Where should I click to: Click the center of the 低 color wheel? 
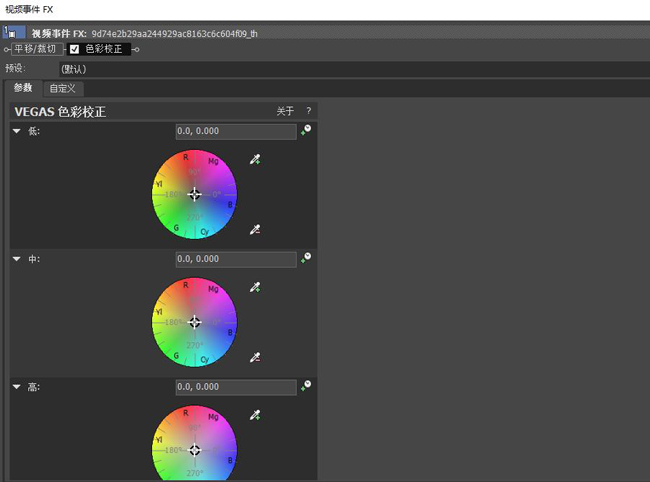pos(194,194)
